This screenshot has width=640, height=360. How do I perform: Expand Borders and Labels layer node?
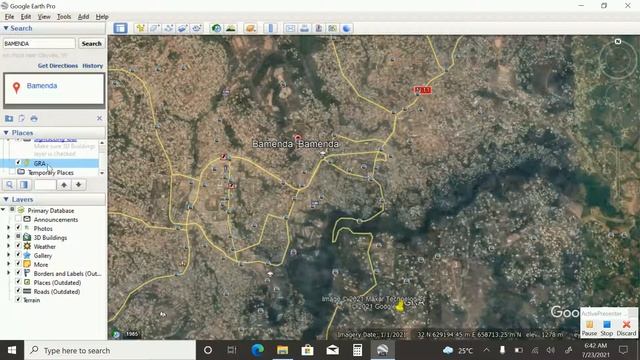(9, 273)
